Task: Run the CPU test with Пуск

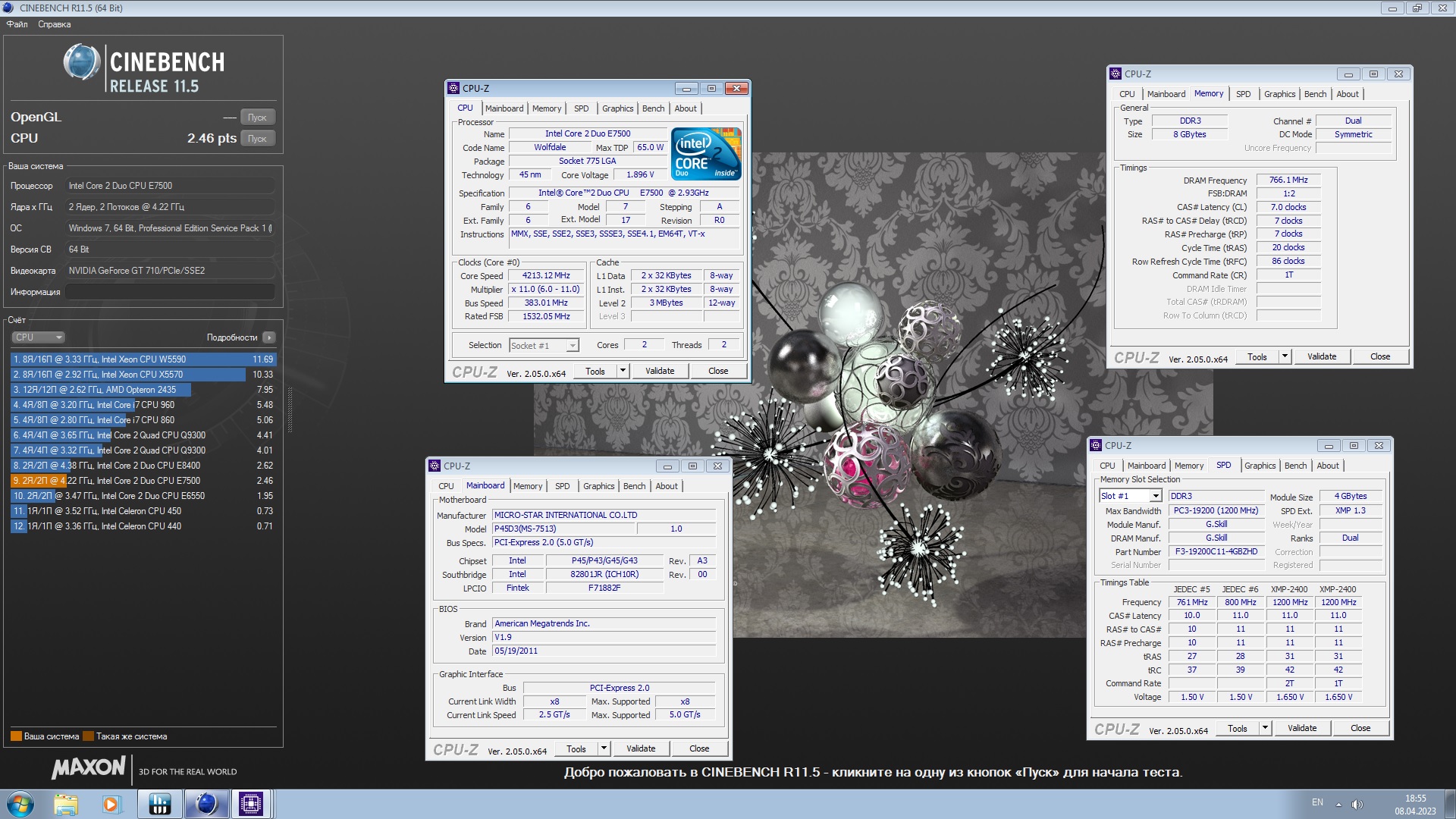Action: (258, 139)
